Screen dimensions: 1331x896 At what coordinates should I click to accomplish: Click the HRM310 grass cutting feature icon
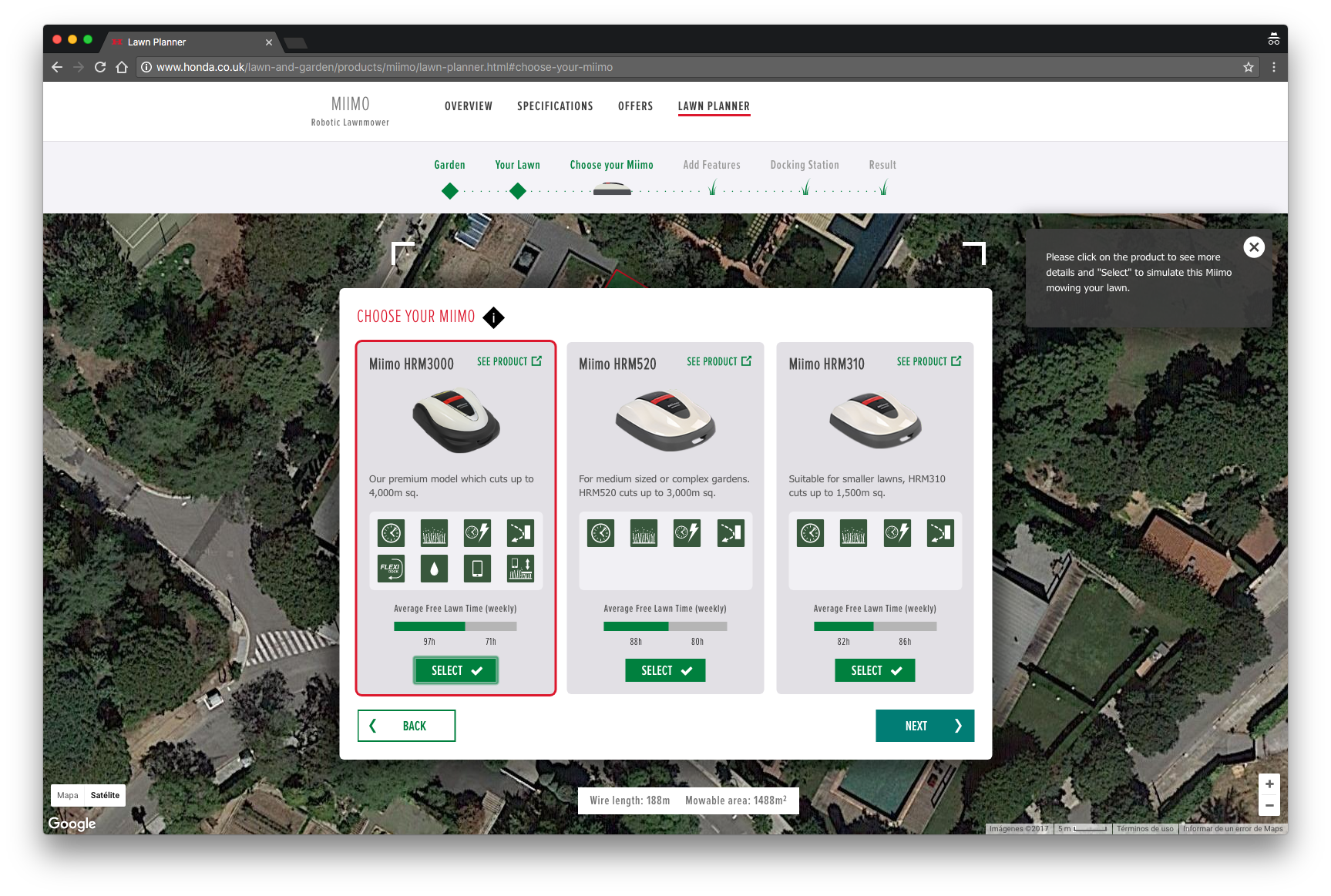point(854,533)
